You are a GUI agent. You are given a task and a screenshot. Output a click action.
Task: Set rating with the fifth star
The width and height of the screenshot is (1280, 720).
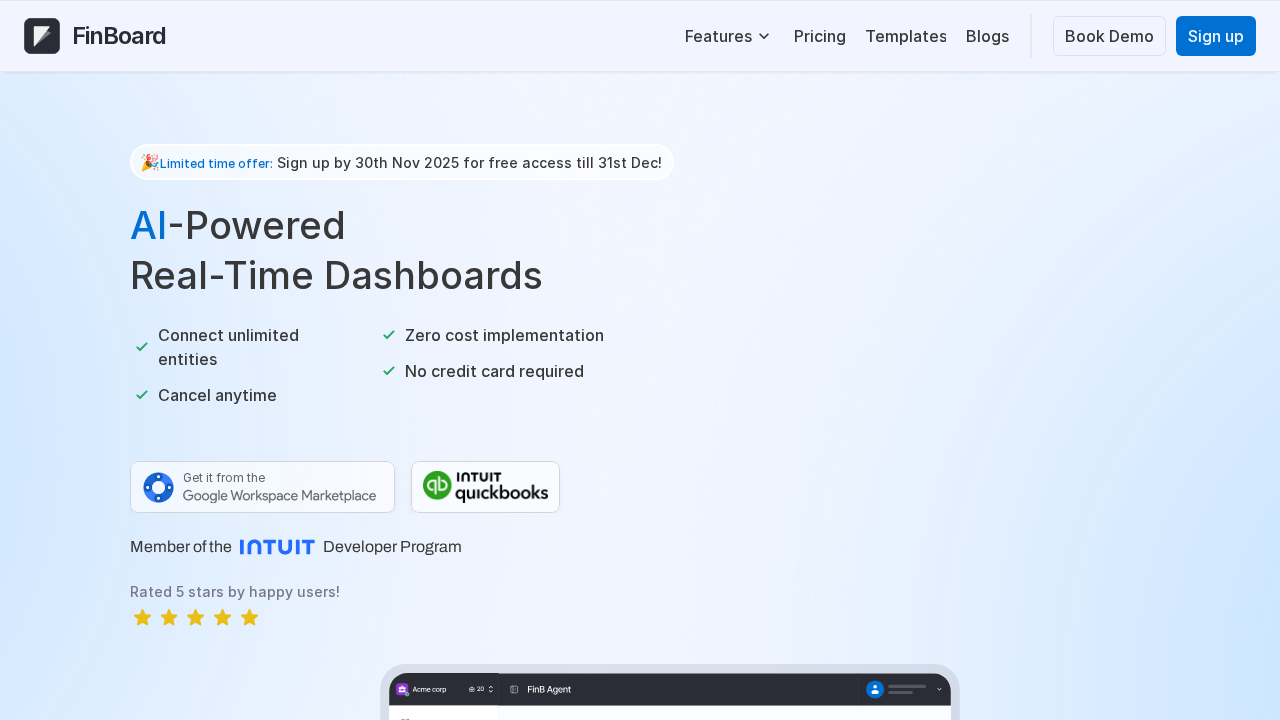(x=249, y=617)
